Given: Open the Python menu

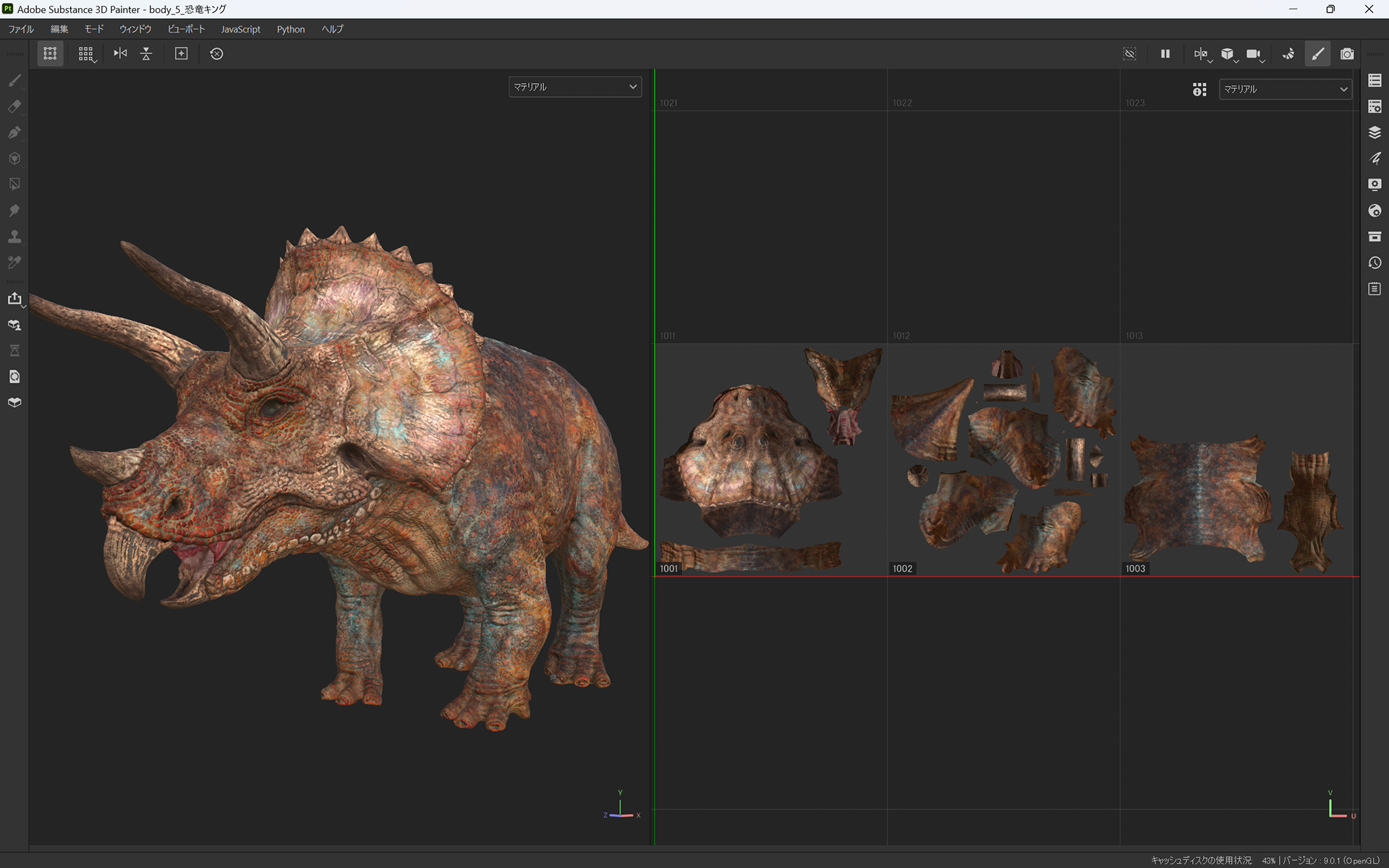Looking at the screenshot, I should click(x=290, y=29).
